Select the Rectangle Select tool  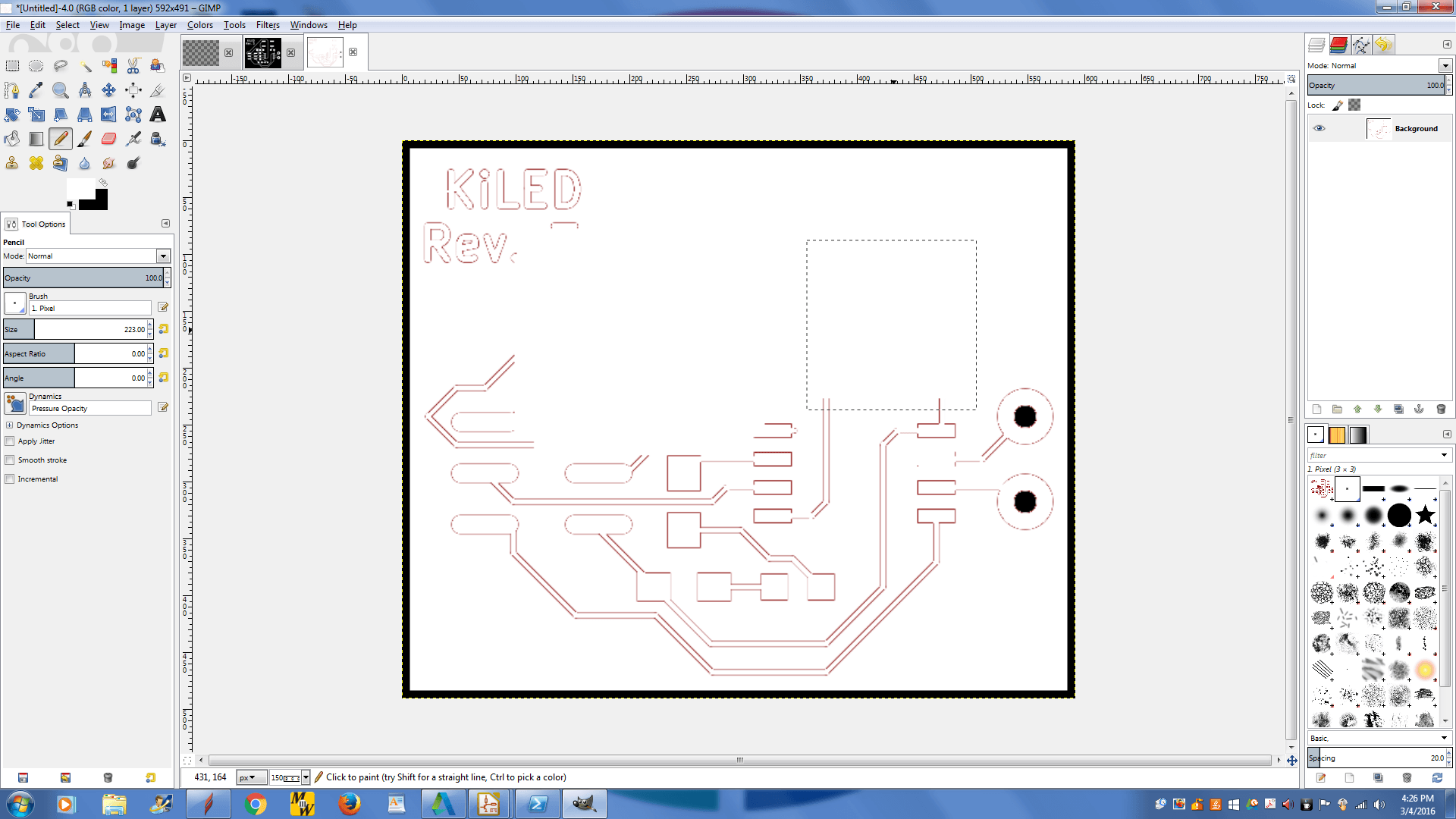(x=12, y=66)
